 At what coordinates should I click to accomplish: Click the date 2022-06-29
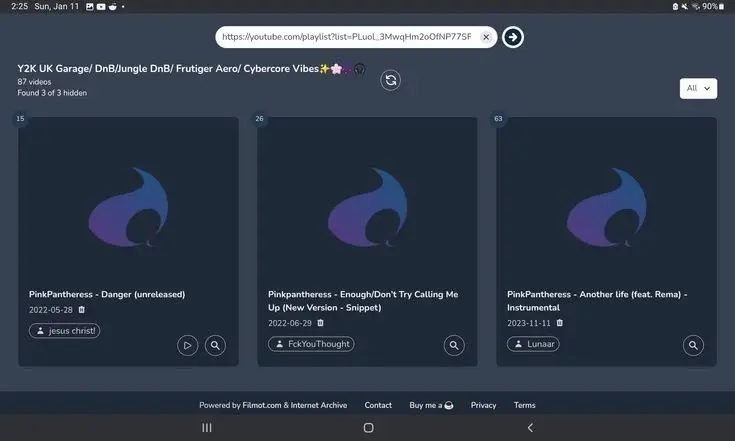click(x=290, y=323)
